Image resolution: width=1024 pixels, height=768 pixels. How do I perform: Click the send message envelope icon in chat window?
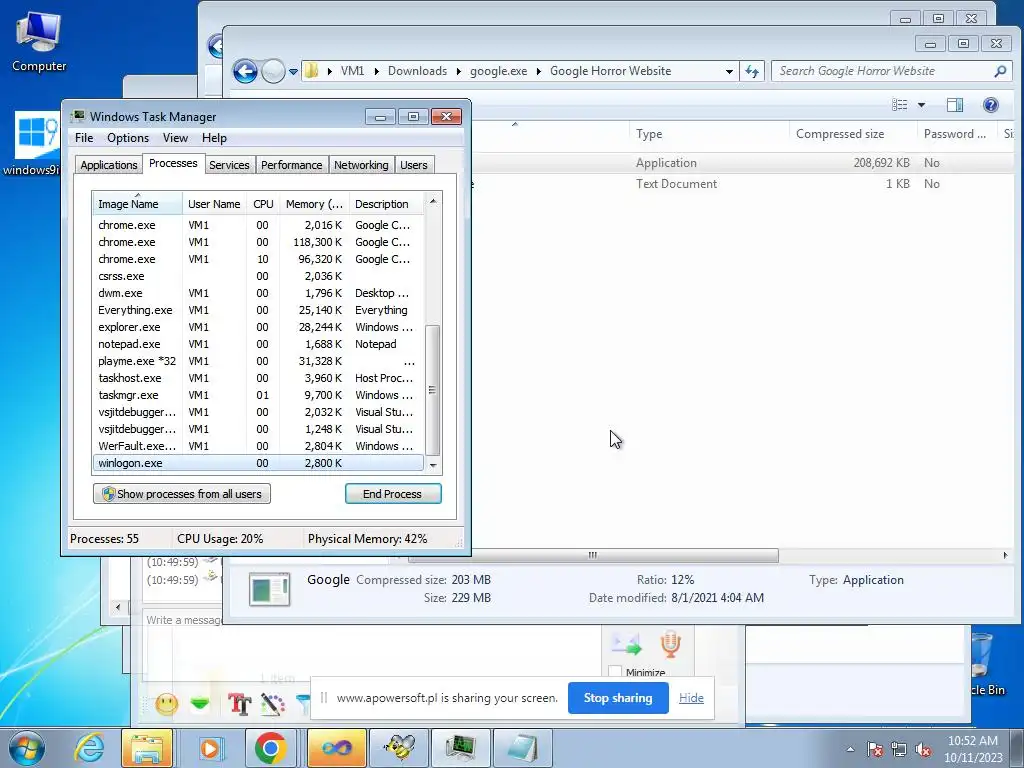pos(626,645)
